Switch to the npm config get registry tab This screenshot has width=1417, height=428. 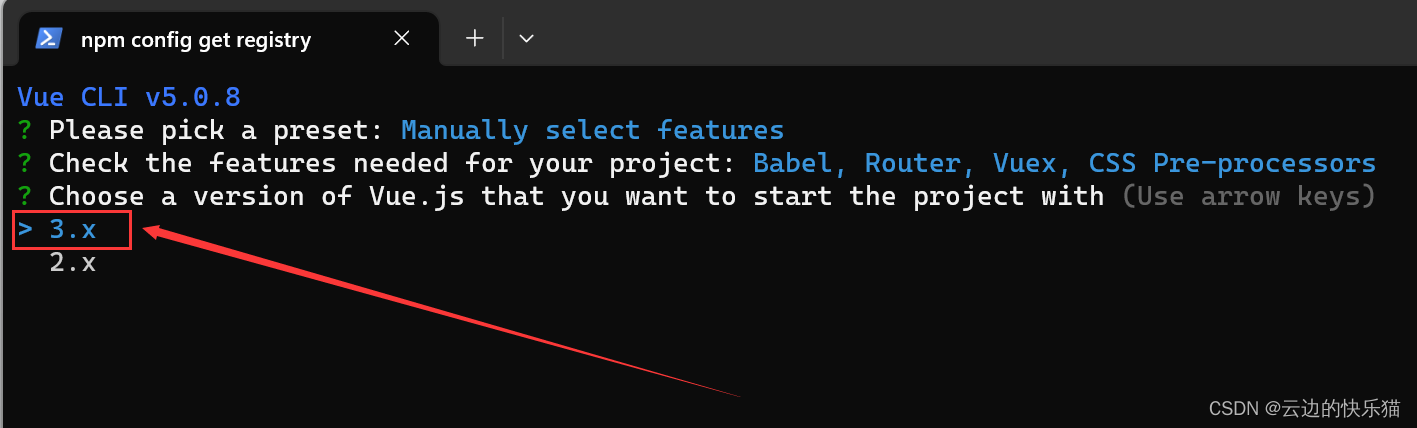tap(196, 40)
